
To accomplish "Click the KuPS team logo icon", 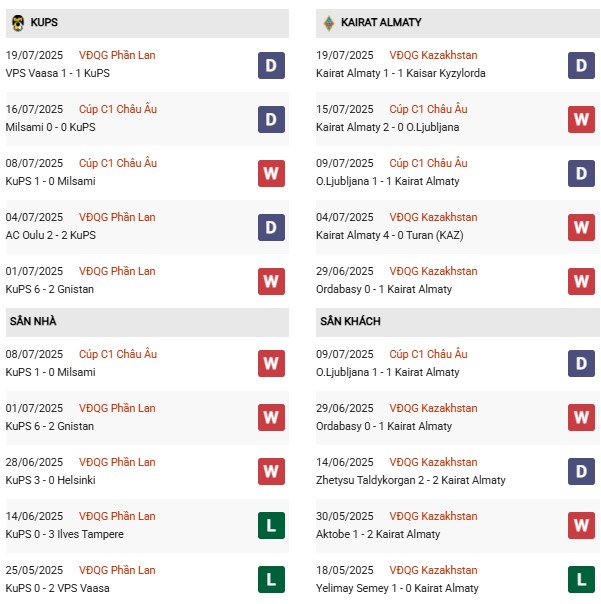I will (18, 22).
